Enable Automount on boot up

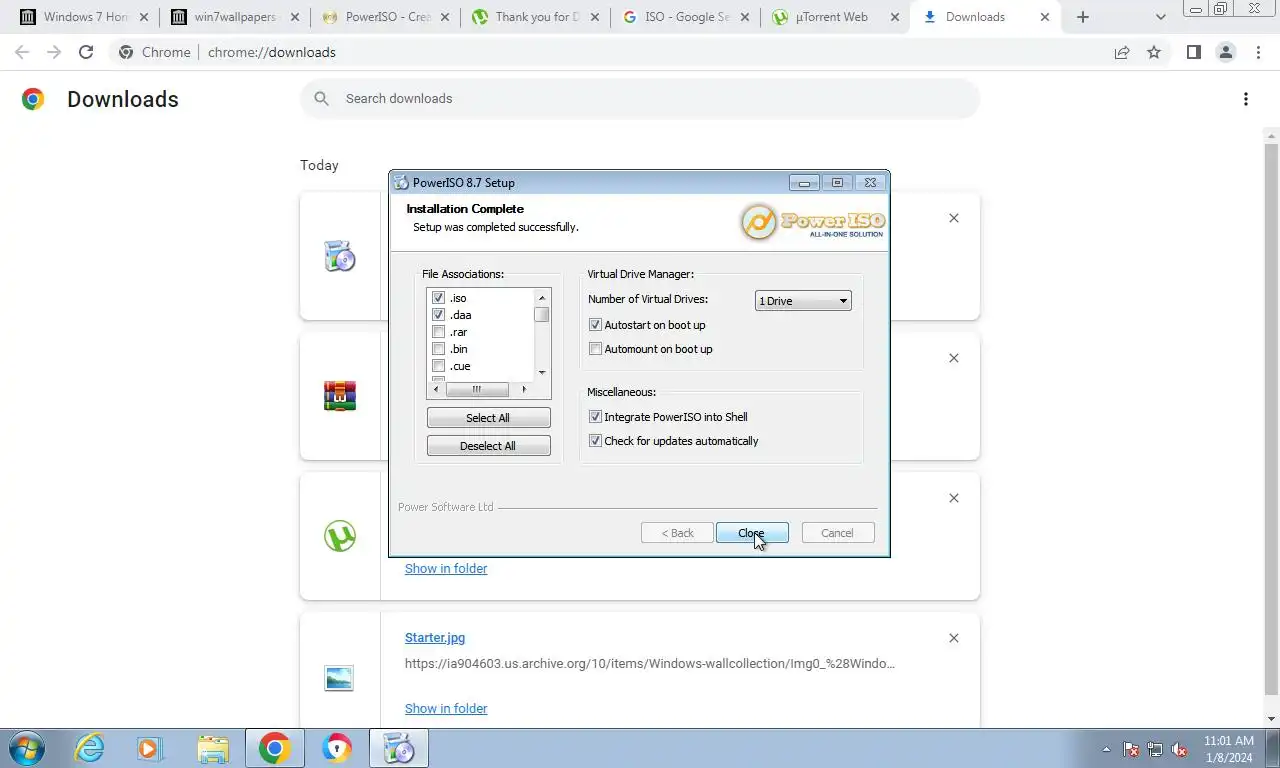596,349
